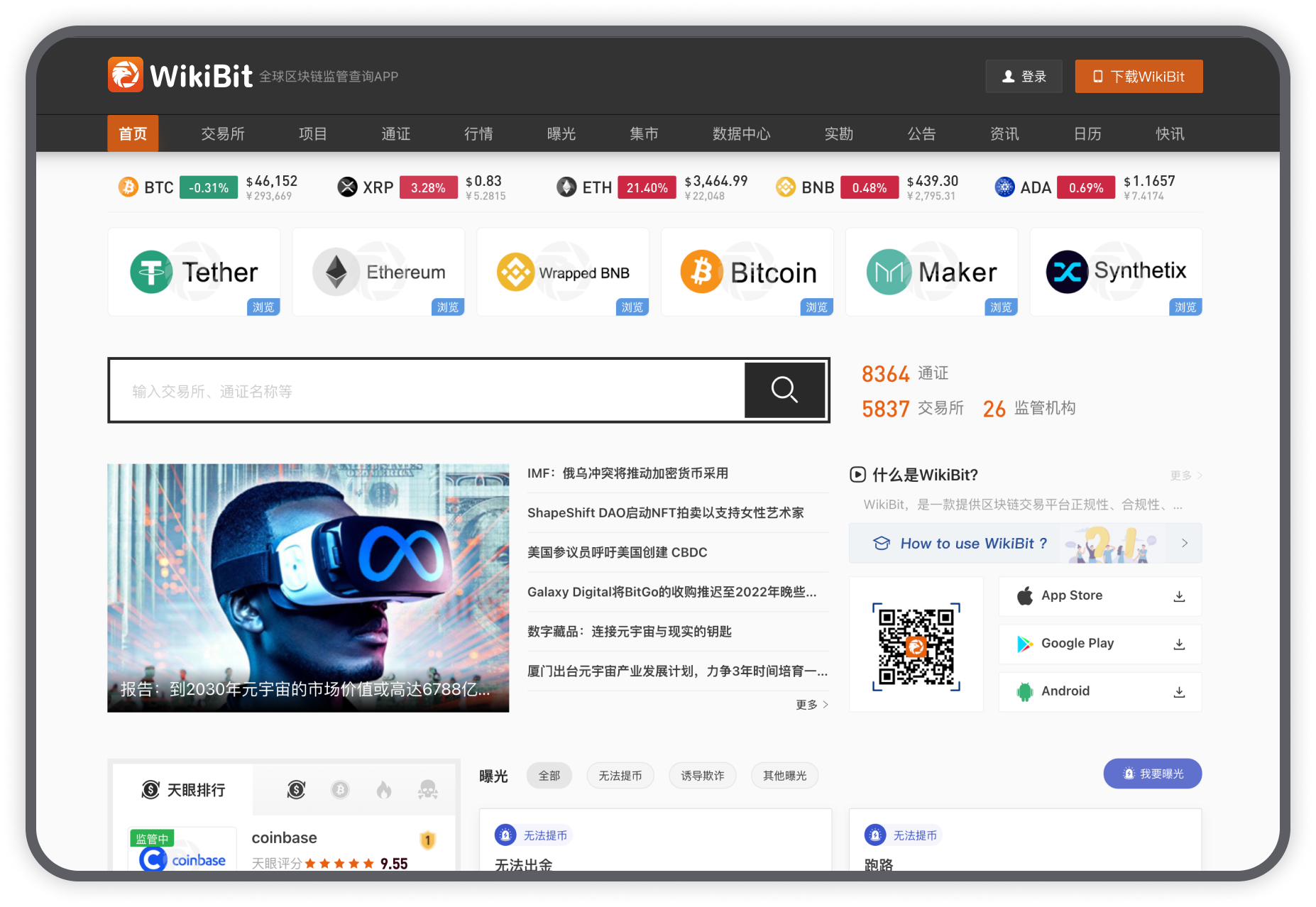Image resolution: width=1316 pixels, height=907 pixels.
Task: Click ETH 21.40% change badge
Action: 647,188
